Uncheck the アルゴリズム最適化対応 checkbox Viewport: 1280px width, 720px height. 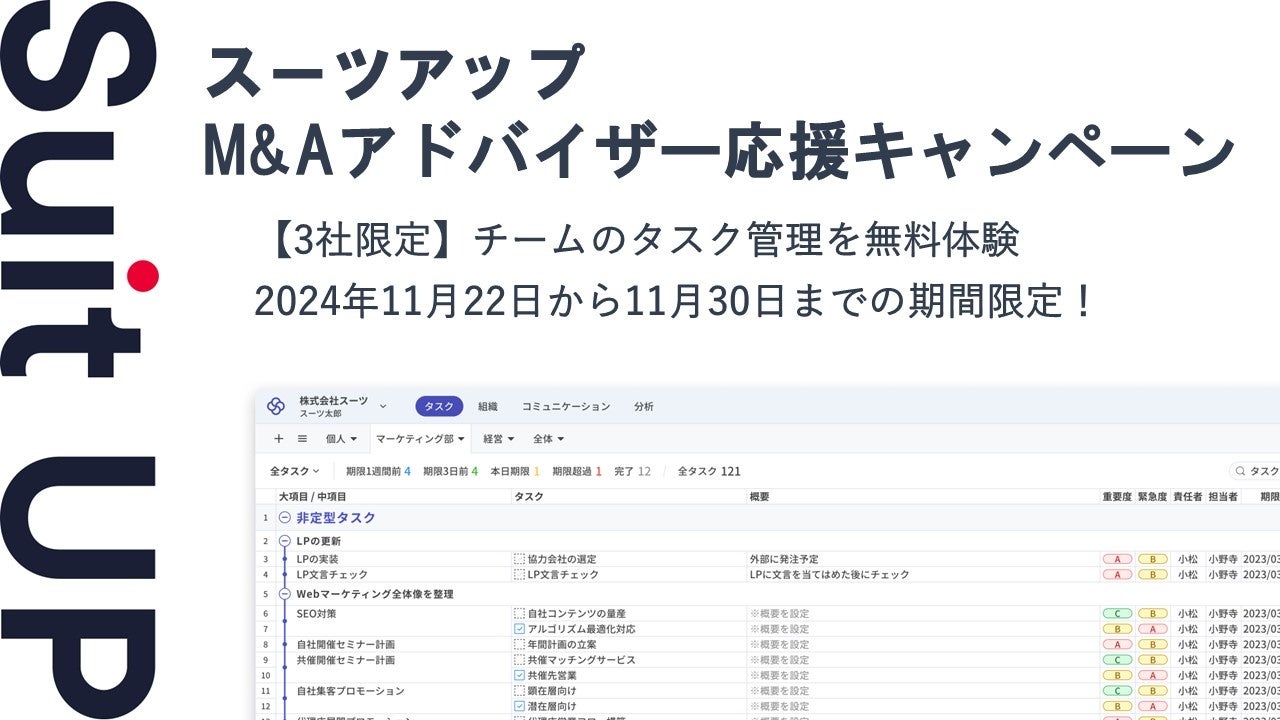[x=519, y=629]
